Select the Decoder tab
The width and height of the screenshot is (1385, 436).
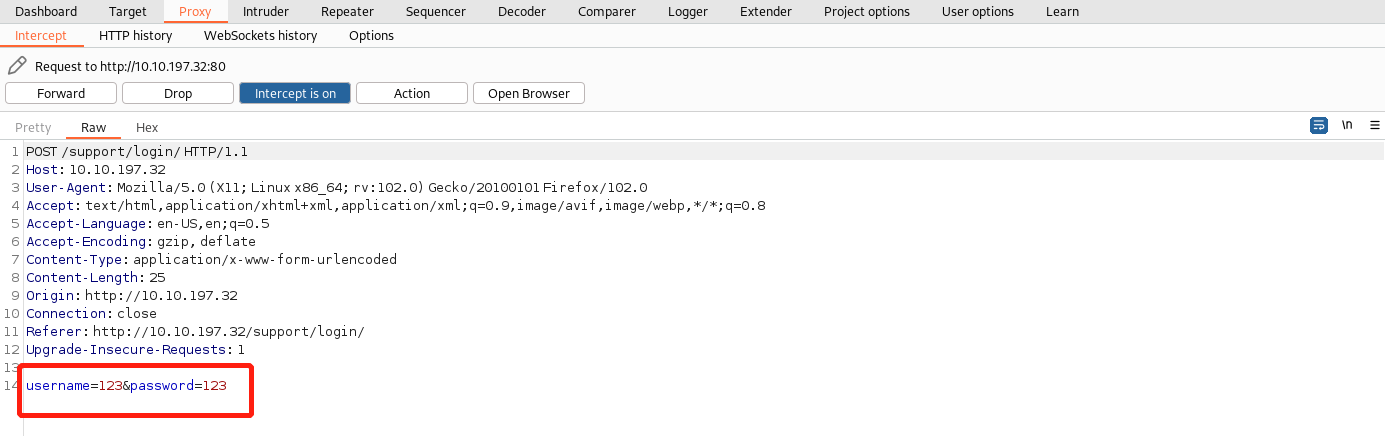[x=522, y=12]
